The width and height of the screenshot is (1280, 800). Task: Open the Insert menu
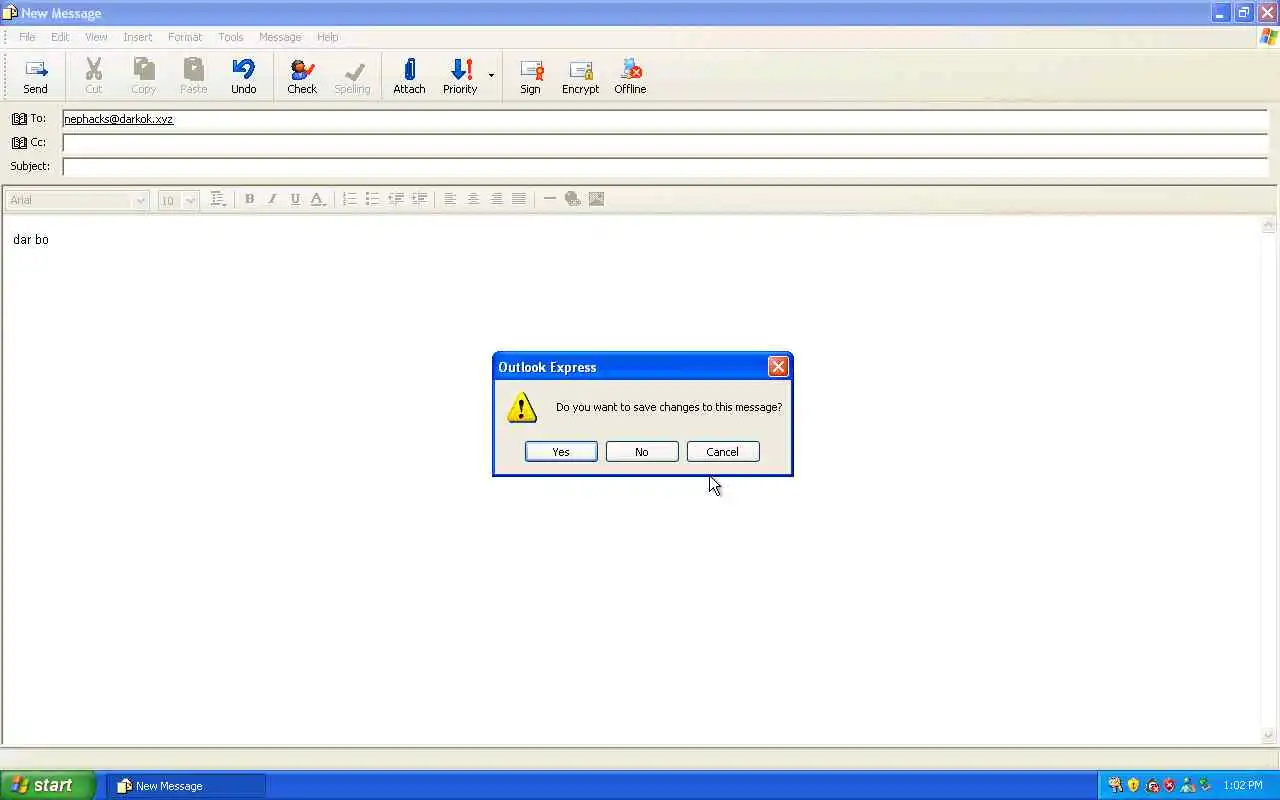pyautogui.click(x=138, y=37)
